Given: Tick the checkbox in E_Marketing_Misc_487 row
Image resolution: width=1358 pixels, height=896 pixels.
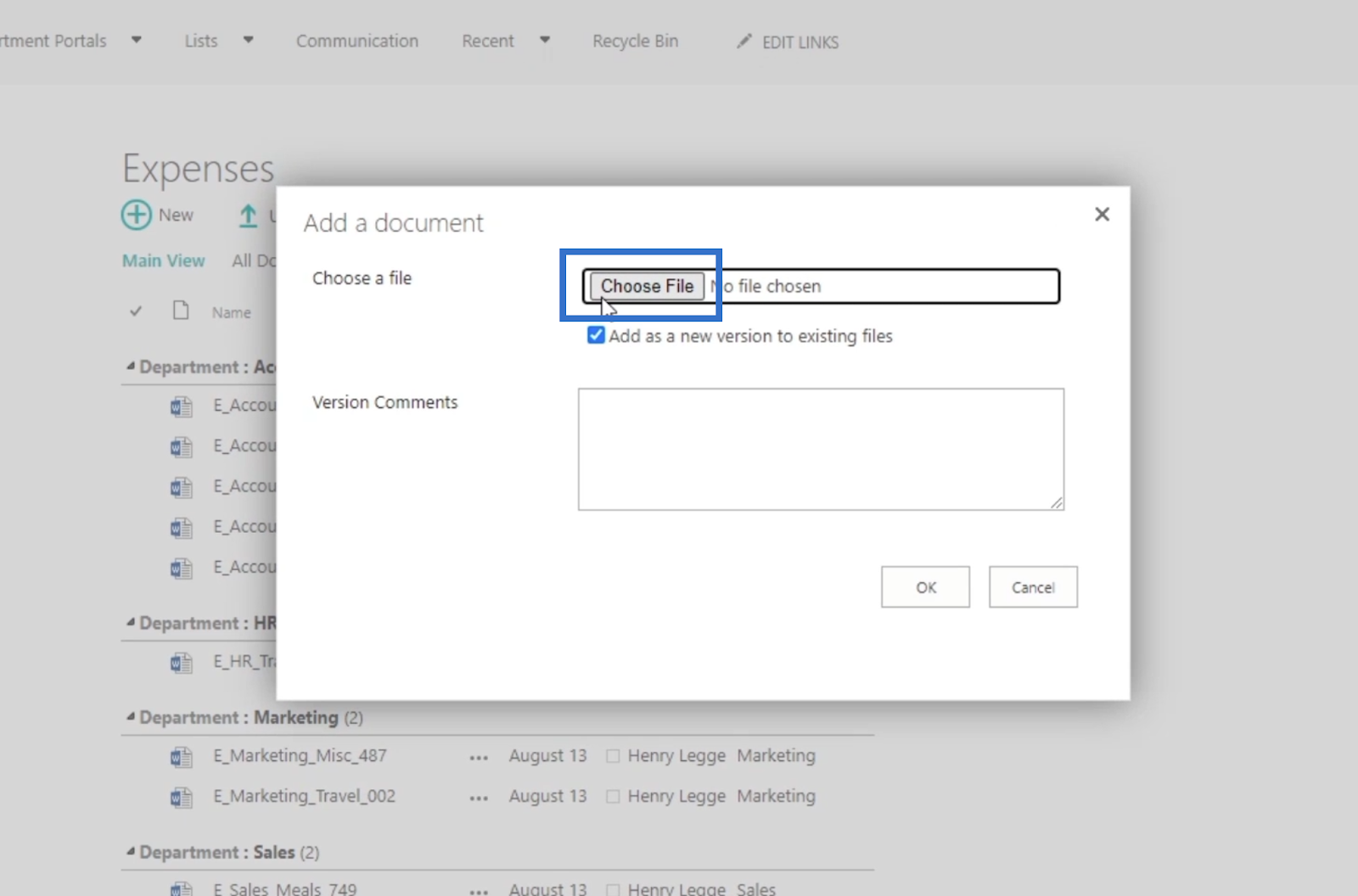Looking at the screenshot, I should click(613, 756).
